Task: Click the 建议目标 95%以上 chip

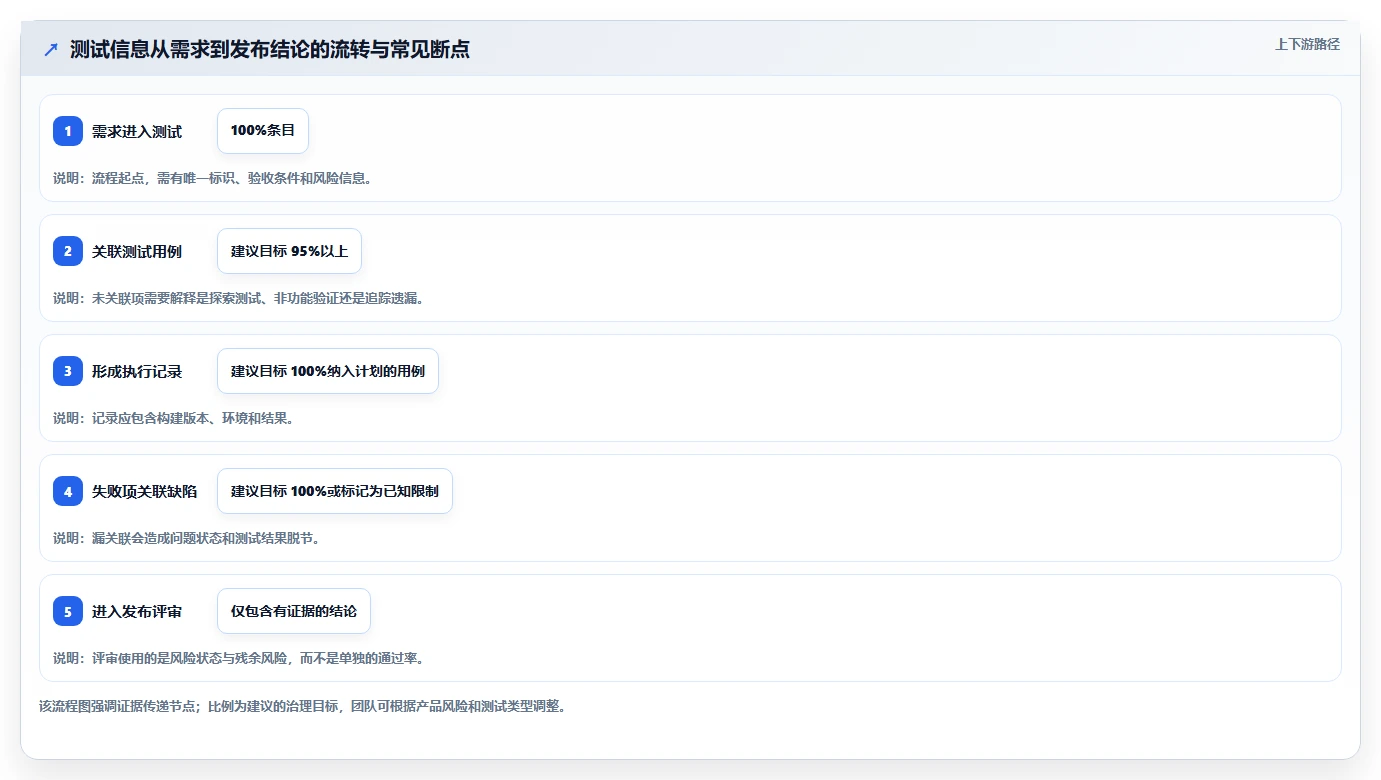Action: (289, 251)
